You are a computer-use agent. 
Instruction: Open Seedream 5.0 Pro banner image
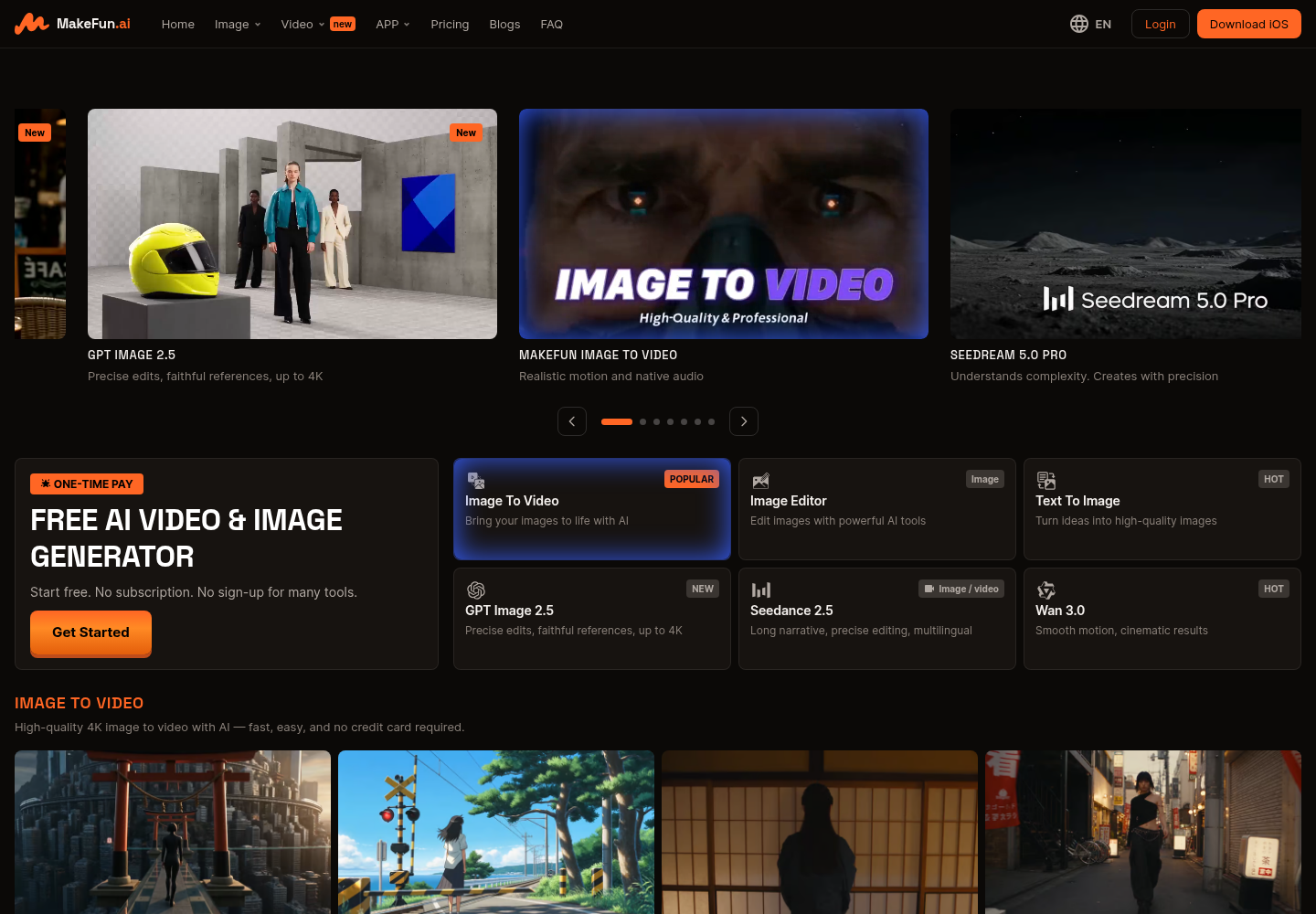click(1126, 224)
